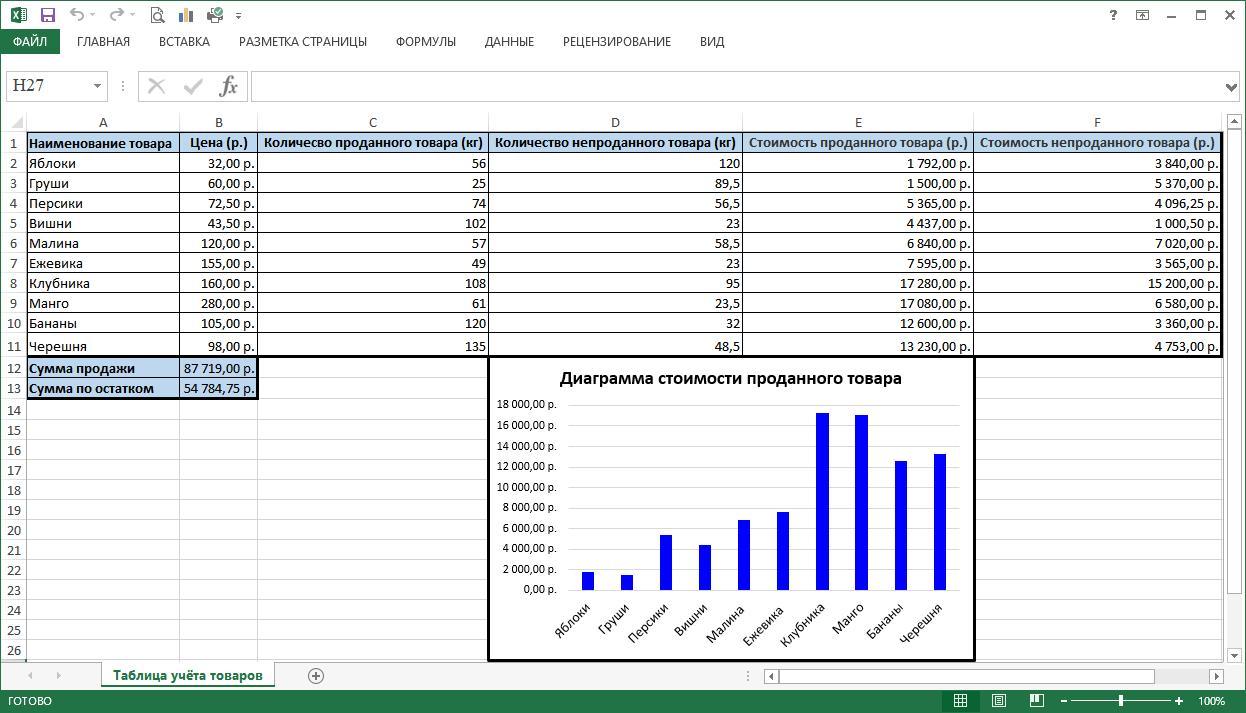This screenshot has width=1246, height=713.
Task: Switch to Page Layout view
Action: [998, 701]
